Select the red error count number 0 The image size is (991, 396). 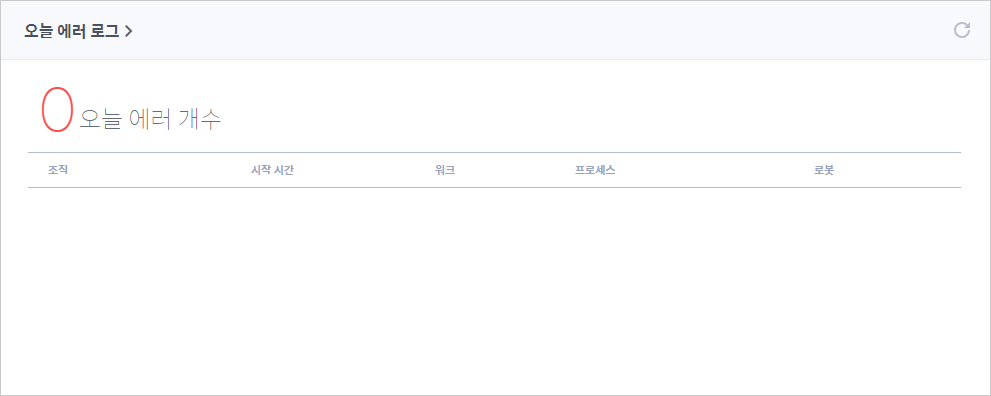[x=58, y=109]
